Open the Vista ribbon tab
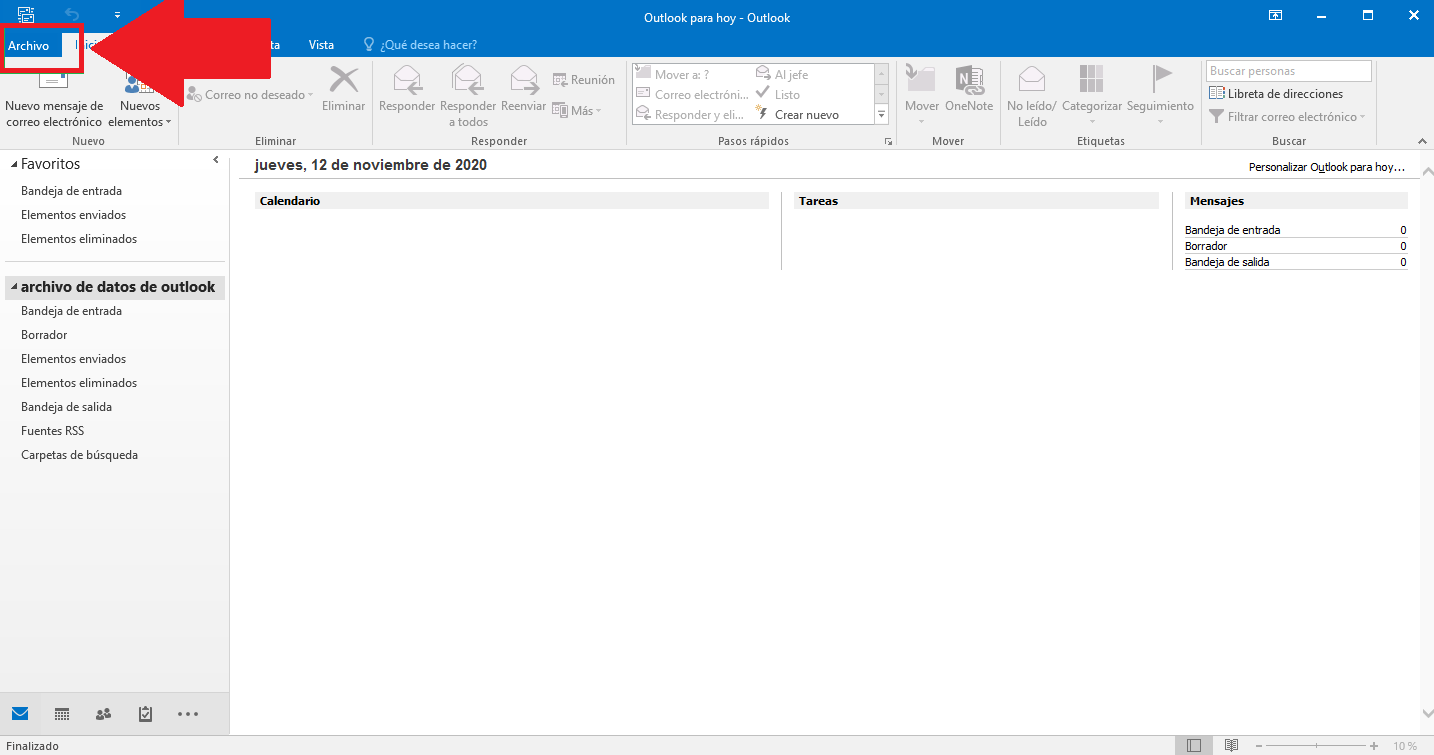The width and height of the screenshot is (1434, 755). tap(321, 45)
